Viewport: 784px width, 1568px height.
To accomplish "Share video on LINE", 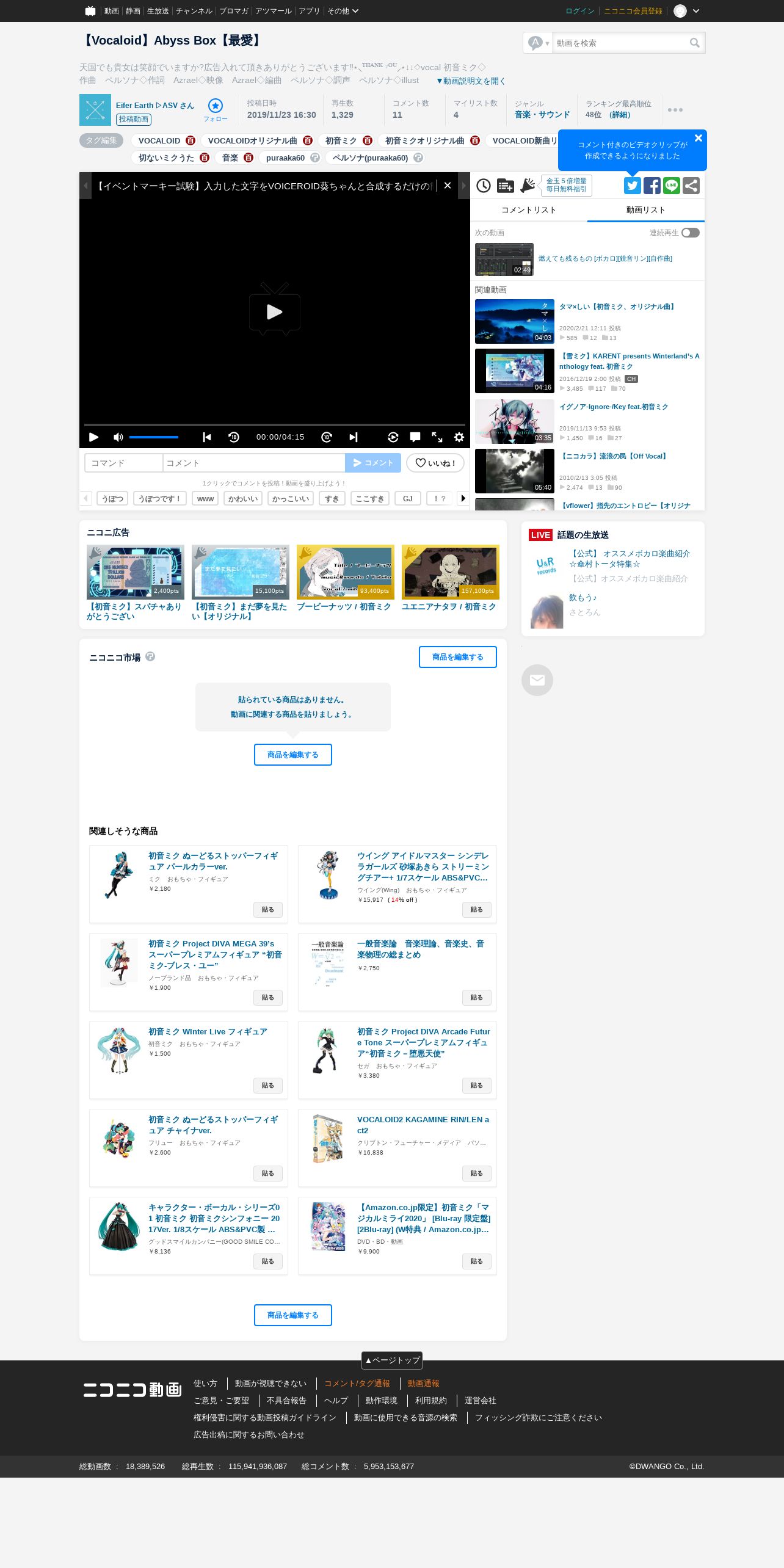I will click(x=672, y=186).
